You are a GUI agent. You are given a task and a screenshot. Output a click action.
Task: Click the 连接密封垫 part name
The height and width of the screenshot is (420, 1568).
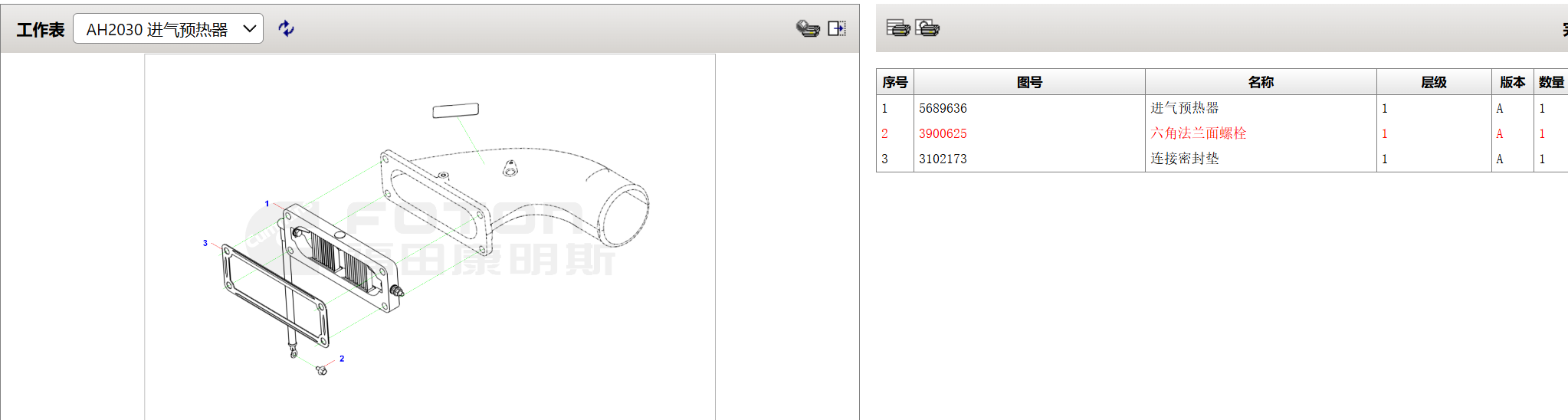click(1184, 159)
